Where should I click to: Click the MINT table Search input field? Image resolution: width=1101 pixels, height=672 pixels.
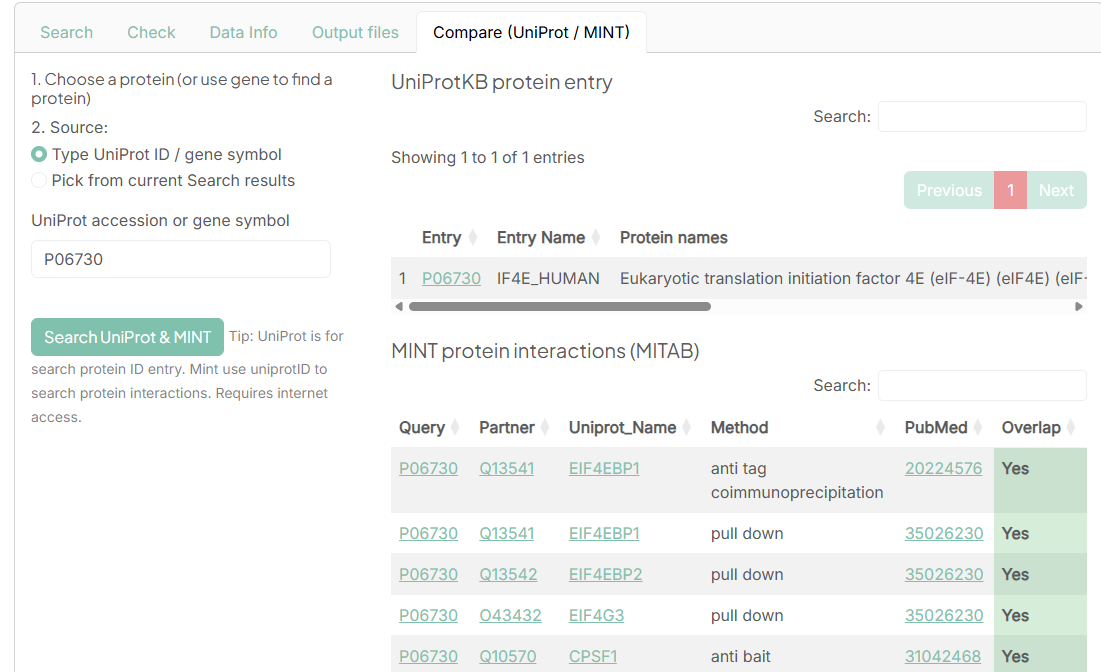(982, 385)
